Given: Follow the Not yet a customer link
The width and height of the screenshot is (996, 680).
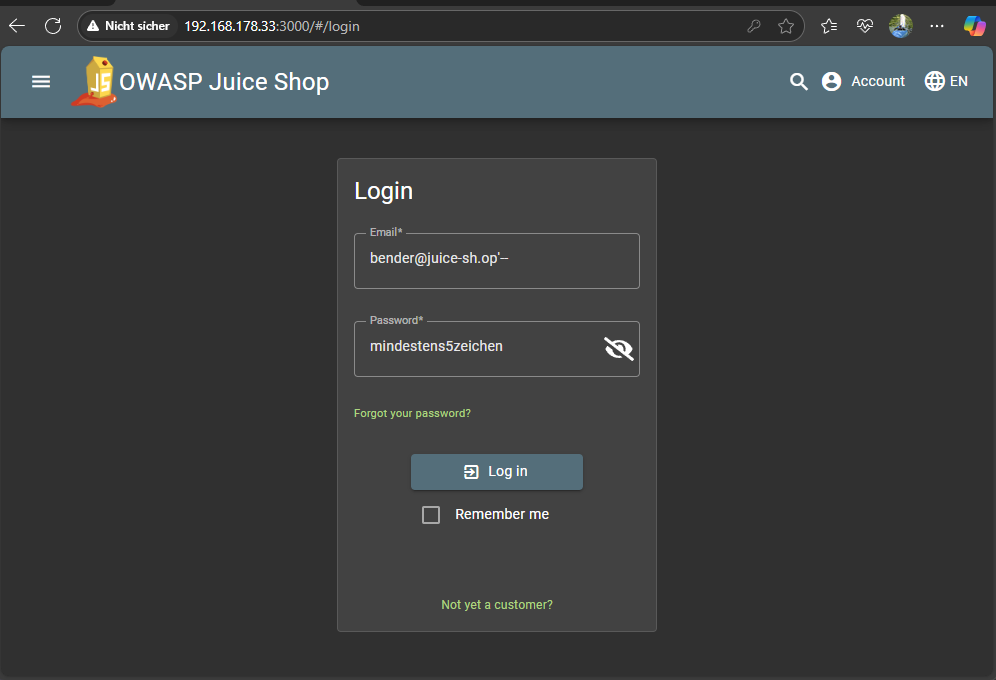Looking at the screenshot, I should point(496,604).
